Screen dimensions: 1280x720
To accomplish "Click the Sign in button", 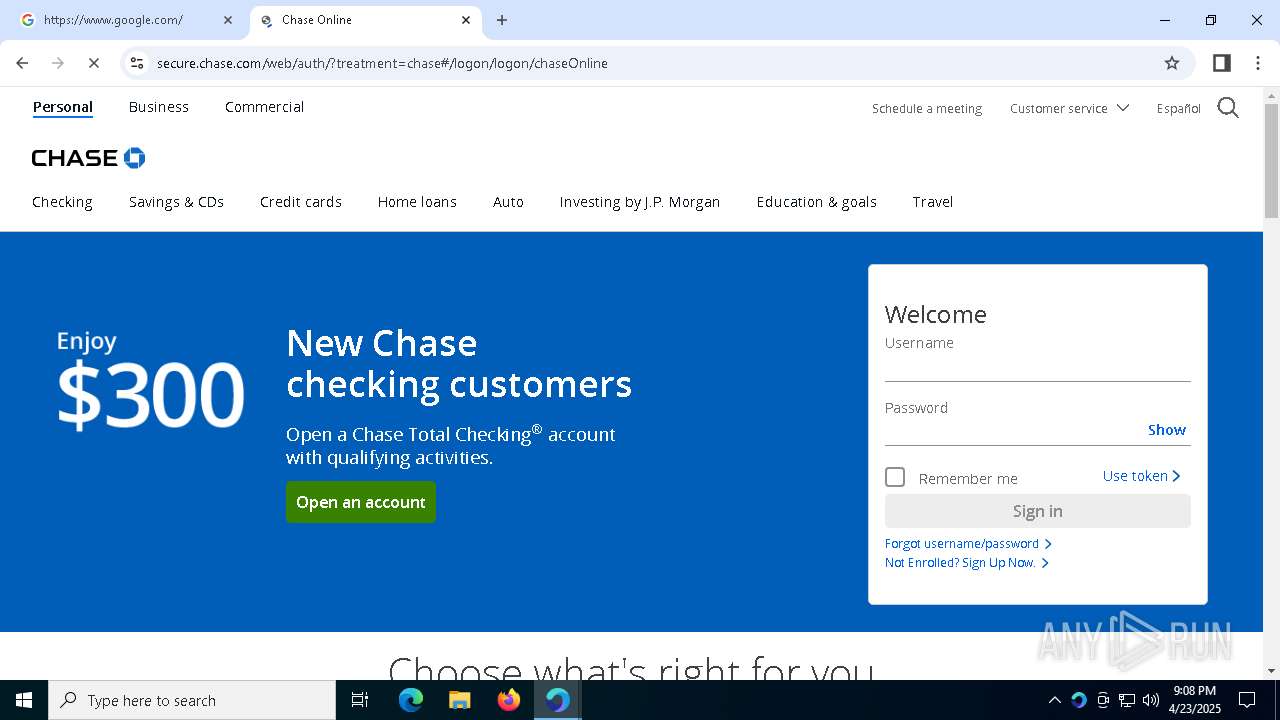I will pos(1038,511).
